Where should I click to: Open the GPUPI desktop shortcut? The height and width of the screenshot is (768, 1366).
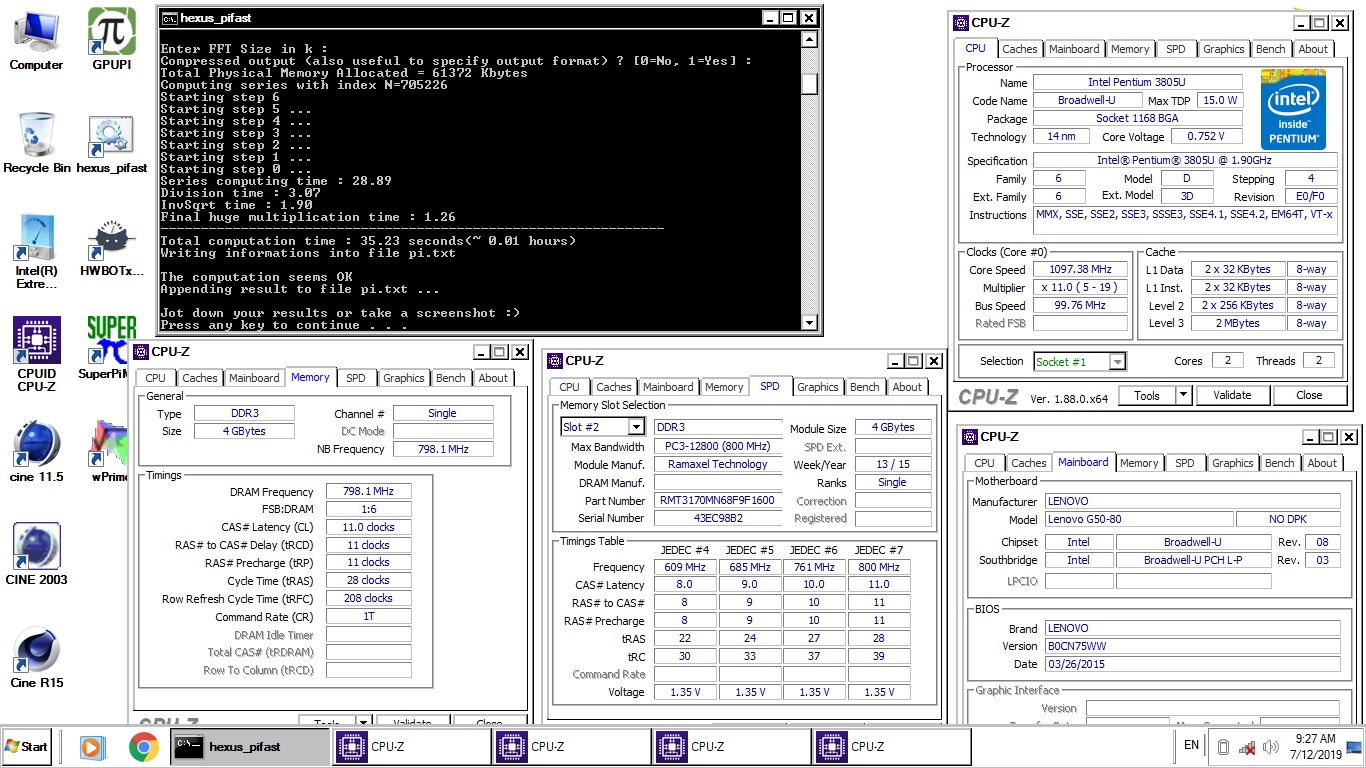pyautogui.click(x=112, y=40)
